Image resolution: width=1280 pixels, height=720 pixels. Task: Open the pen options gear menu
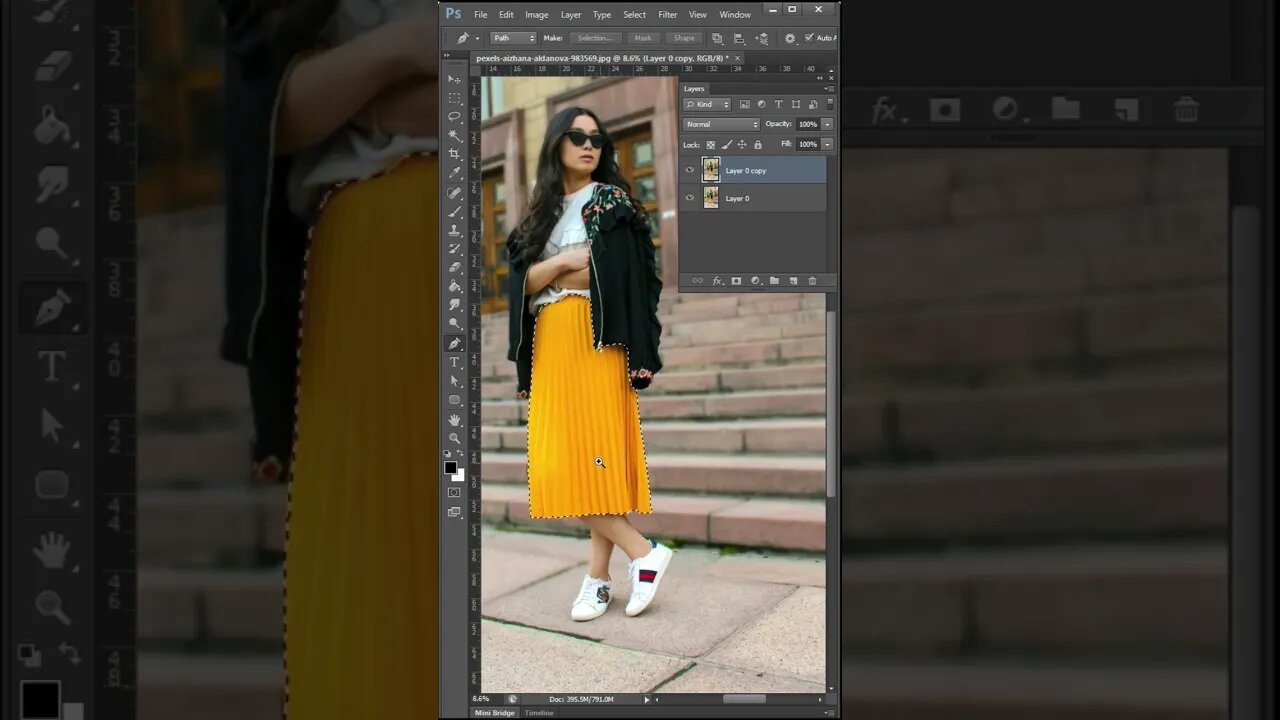(790, 38)
